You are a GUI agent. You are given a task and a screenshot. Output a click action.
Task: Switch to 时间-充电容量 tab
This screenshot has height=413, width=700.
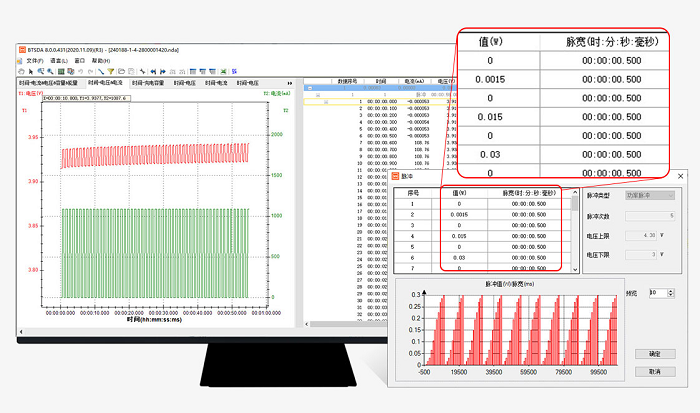(148, 83)
